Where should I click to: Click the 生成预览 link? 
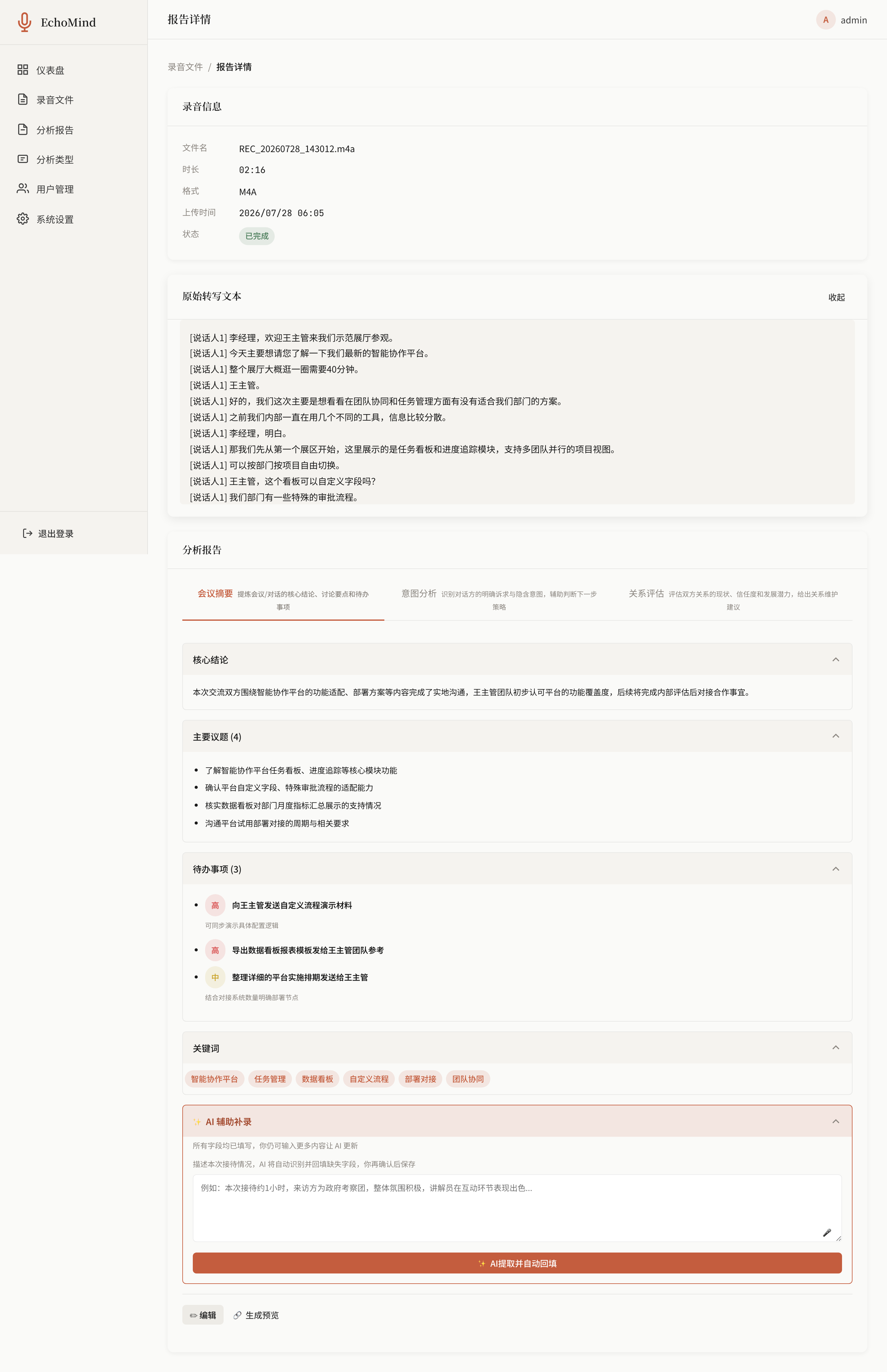coord(256,1315)
